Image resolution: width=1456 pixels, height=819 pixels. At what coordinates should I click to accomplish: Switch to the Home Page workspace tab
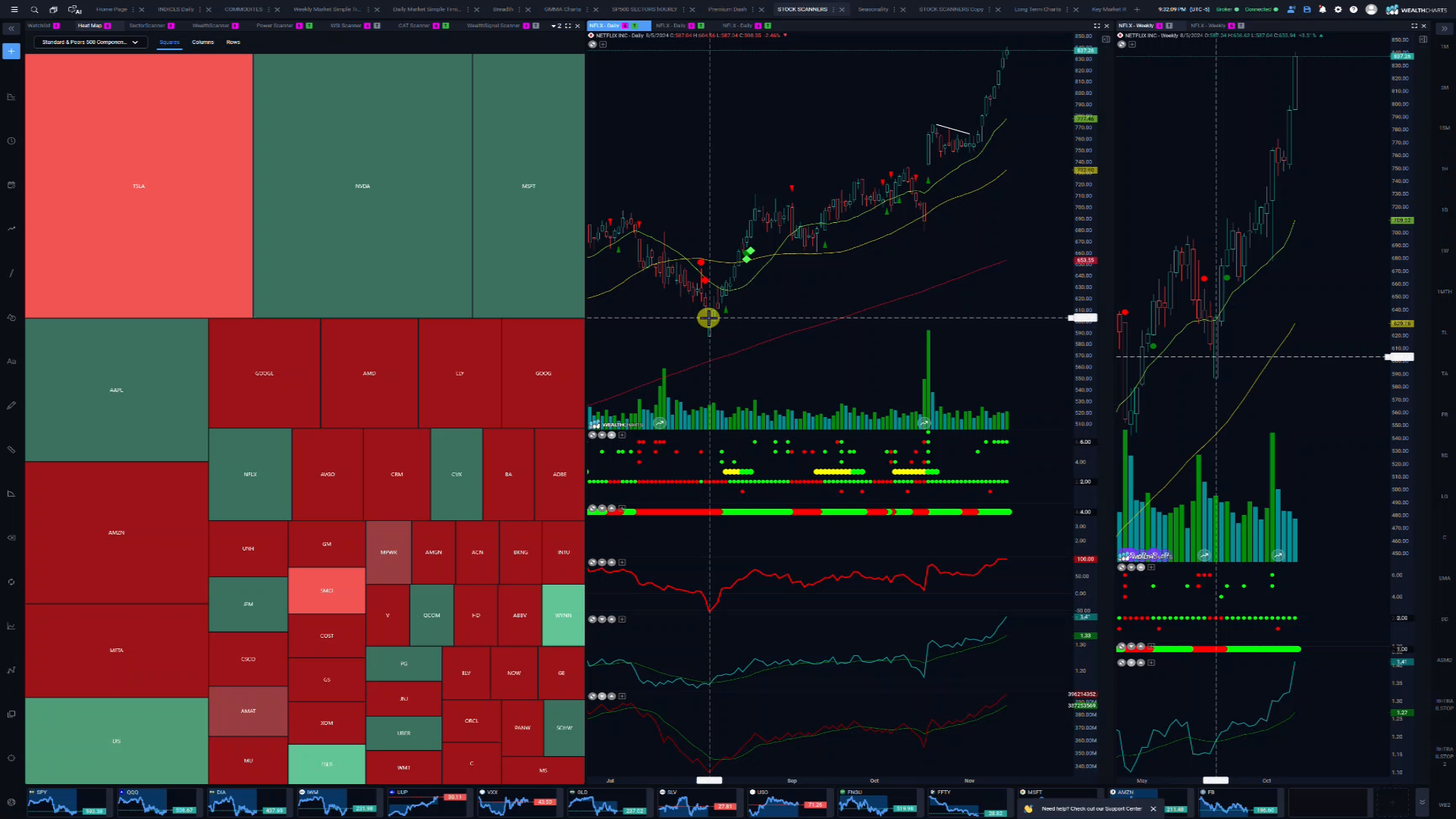111,10
